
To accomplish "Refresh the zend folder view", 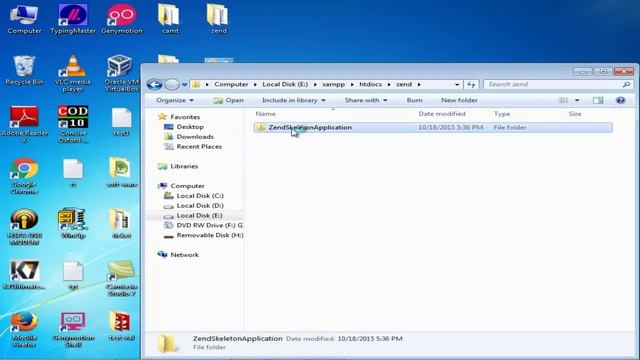I will pos(471,84).
